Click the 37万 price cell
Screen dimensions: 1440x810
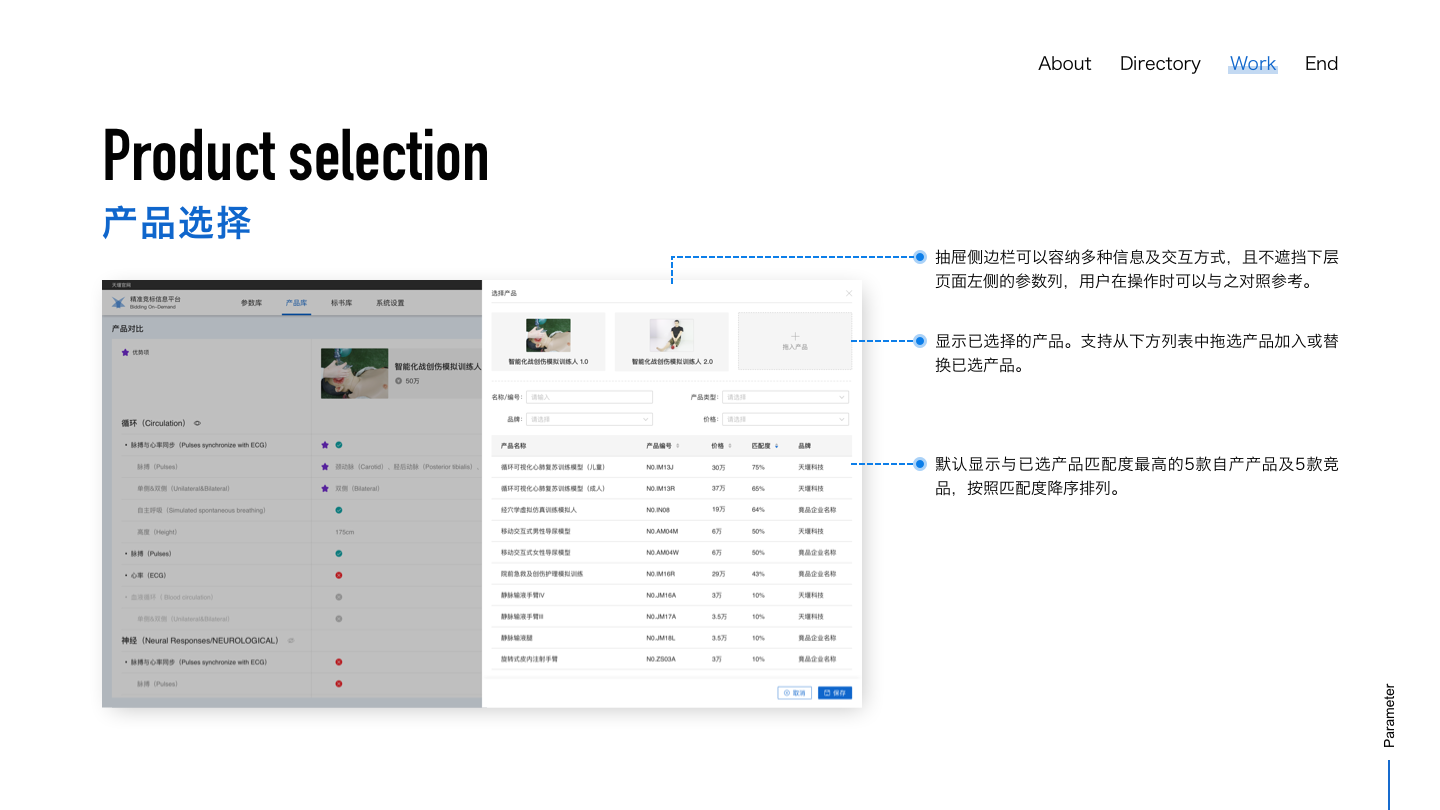(x=718, y=488)
